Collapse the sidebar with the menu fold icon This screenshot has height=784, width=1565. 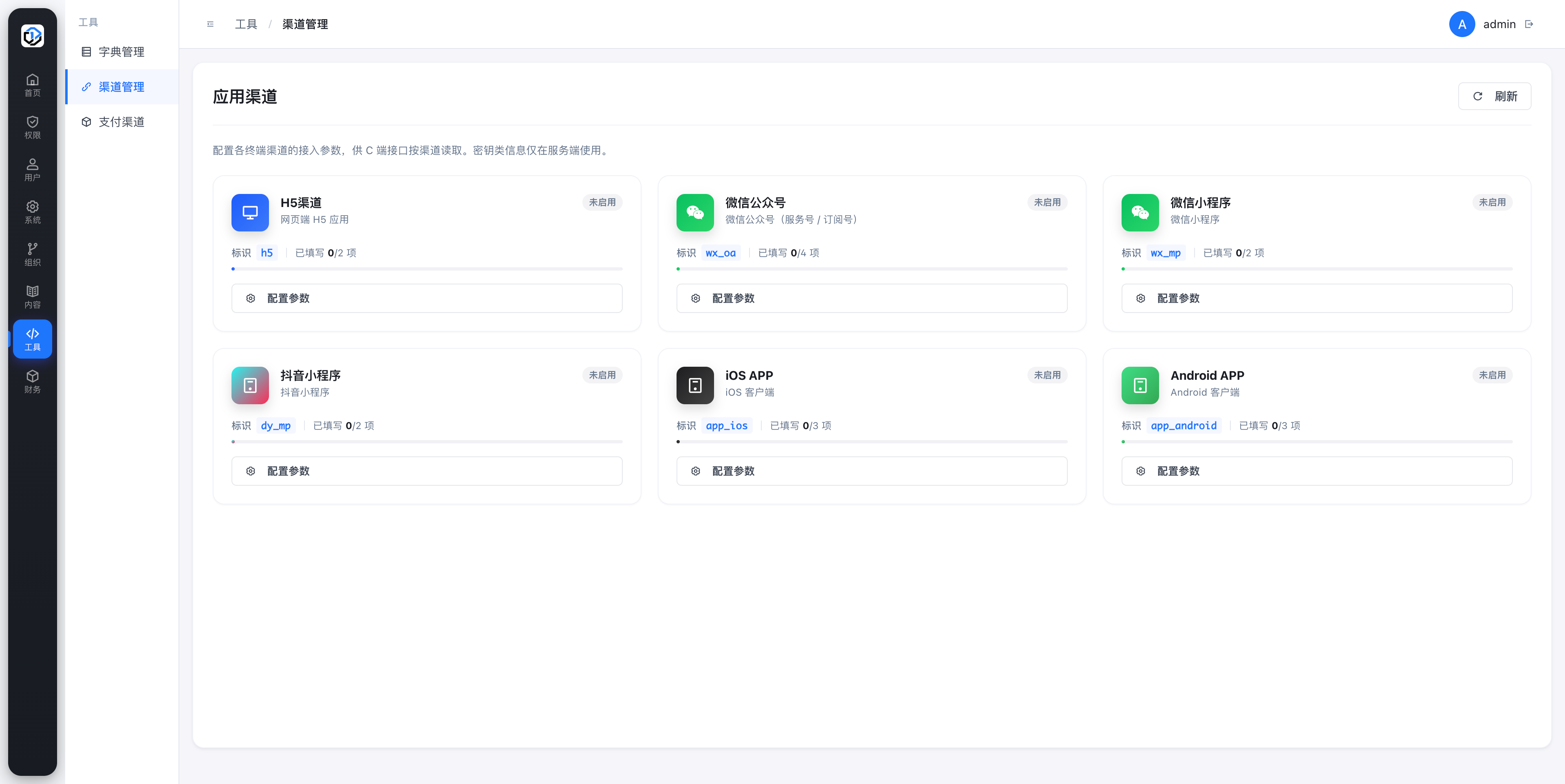click(210, 24)
